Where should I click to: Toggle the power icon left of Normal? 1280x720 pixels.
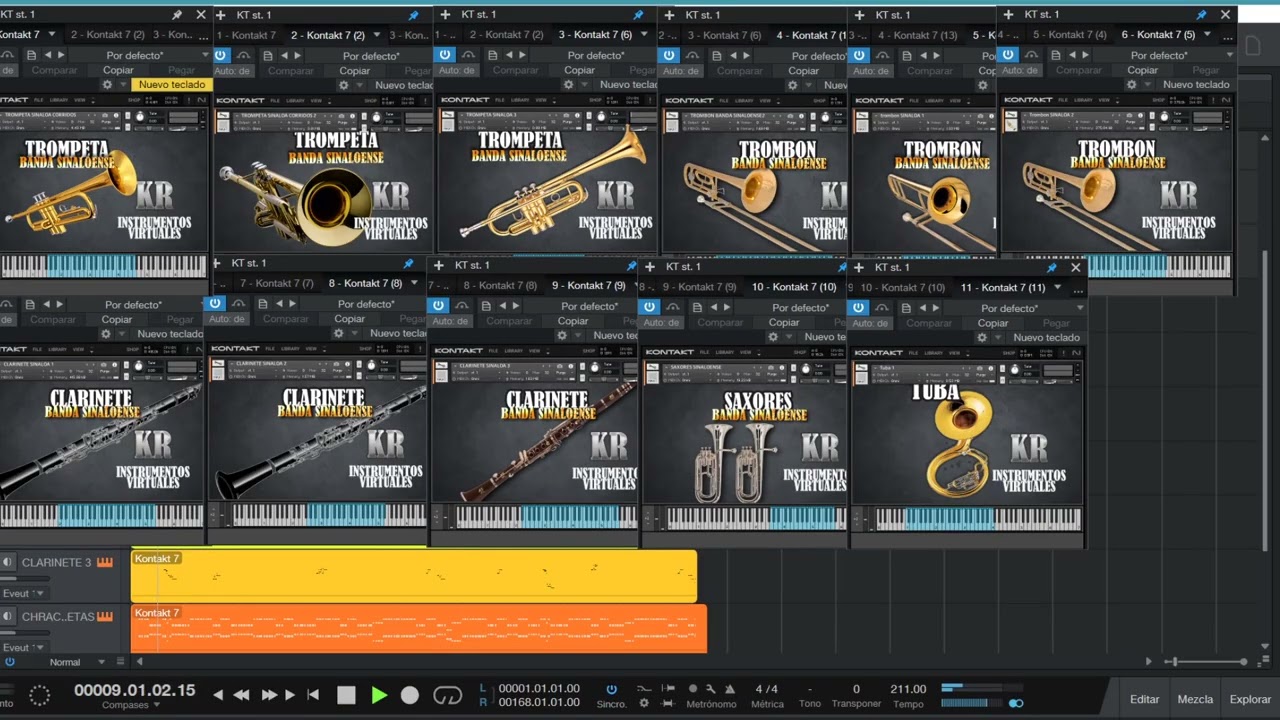(x=10, y=662)
